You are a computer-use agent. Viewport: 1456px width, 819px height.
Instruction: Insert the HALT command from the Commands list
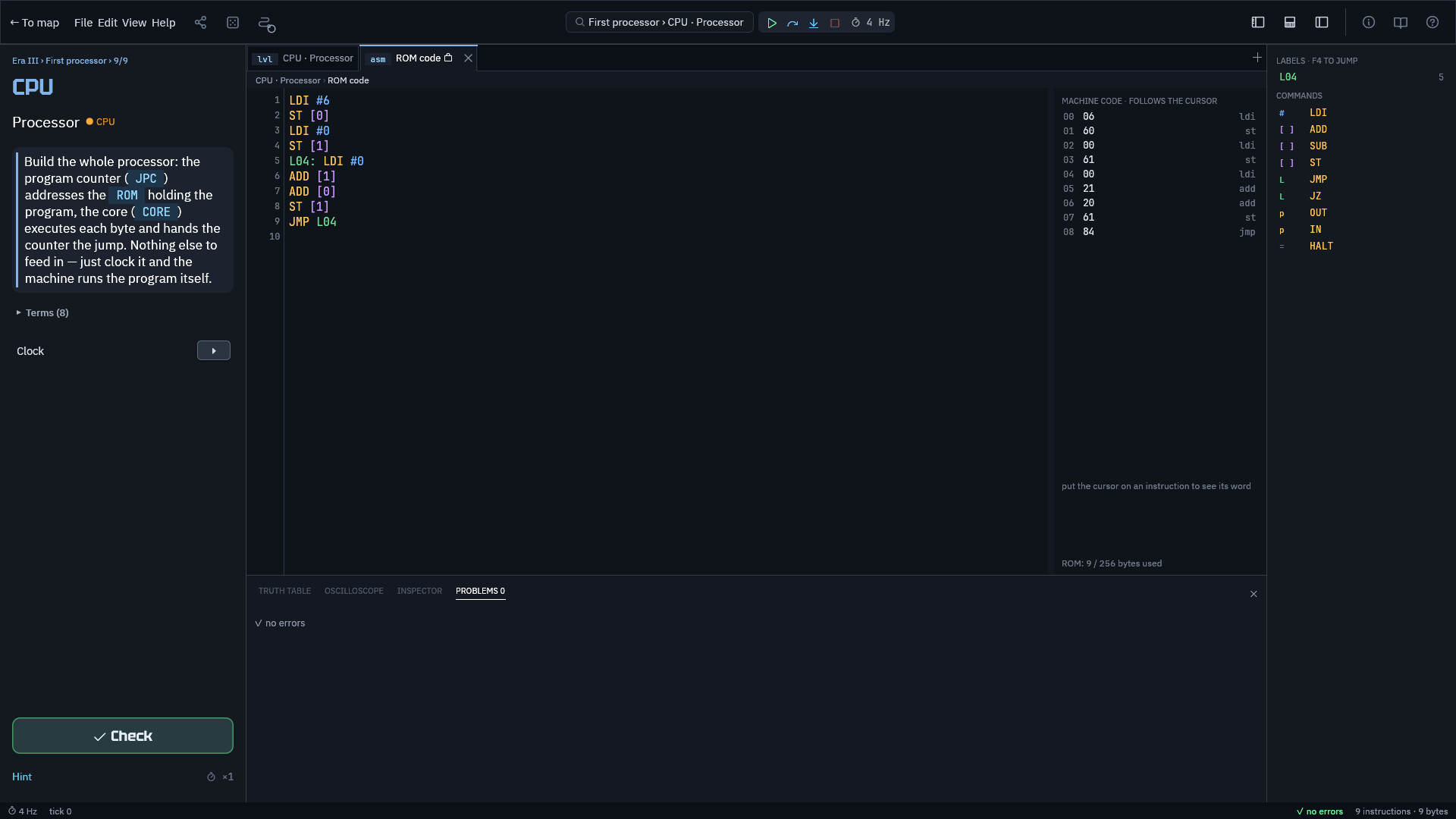pos(1361,246)
